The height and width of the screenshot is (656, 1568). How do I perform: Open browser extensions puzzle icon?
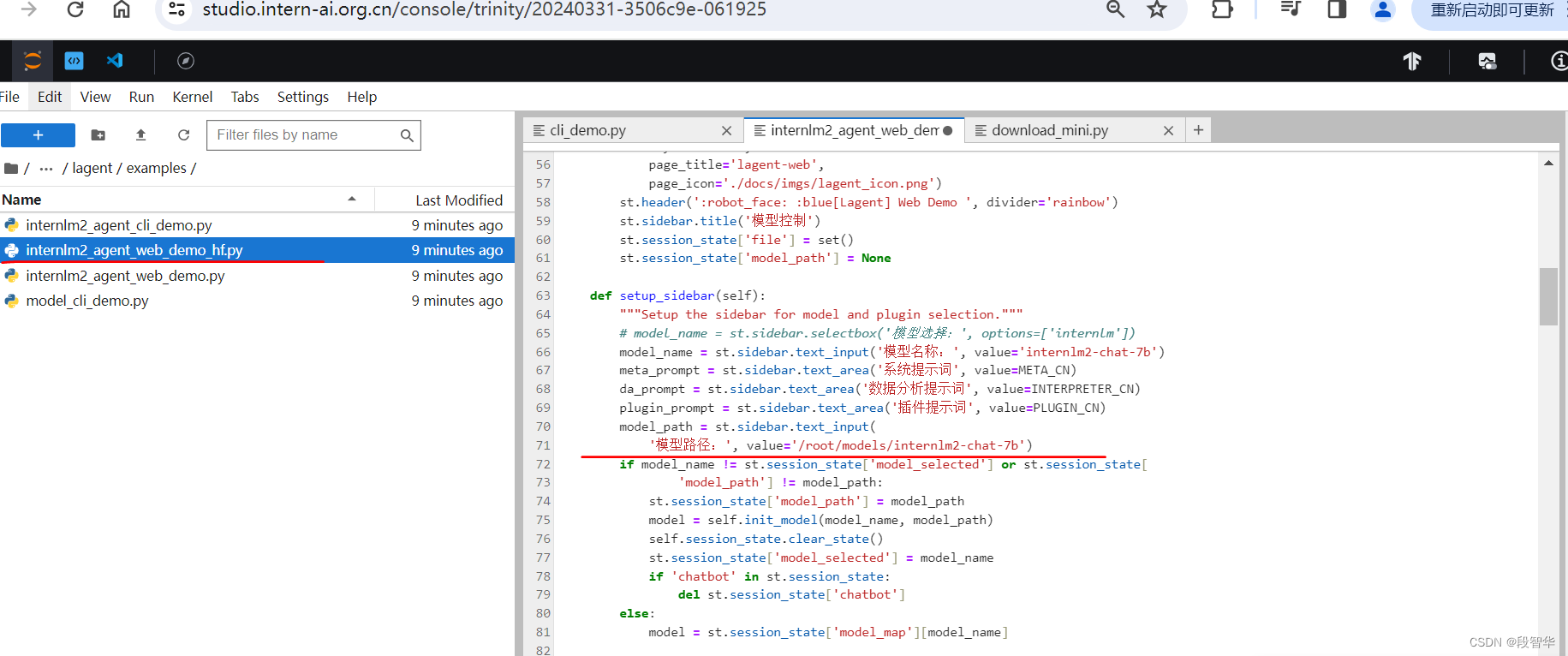click(x=1222, y=9)
